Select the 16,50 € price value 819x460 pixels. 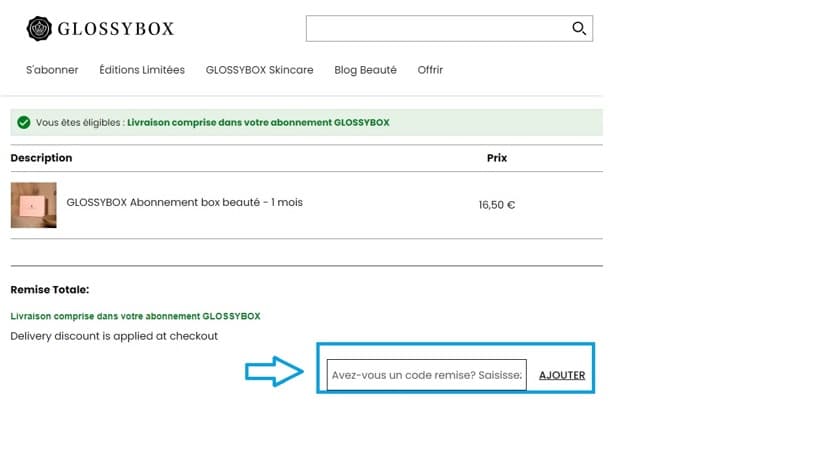(497, 205)
